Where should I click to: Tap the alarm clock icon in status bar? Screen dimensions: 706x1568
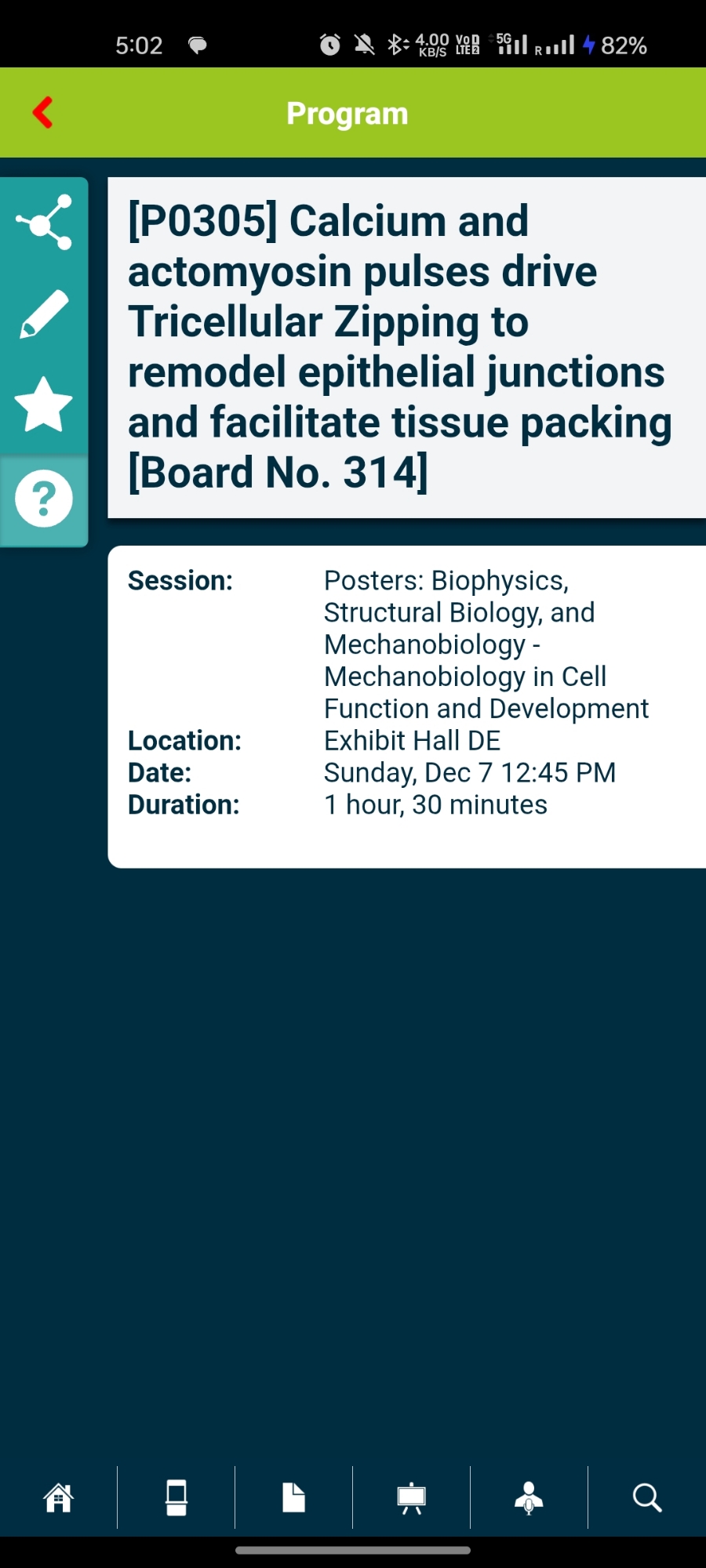pyautogui.click(x=330, y=45)
